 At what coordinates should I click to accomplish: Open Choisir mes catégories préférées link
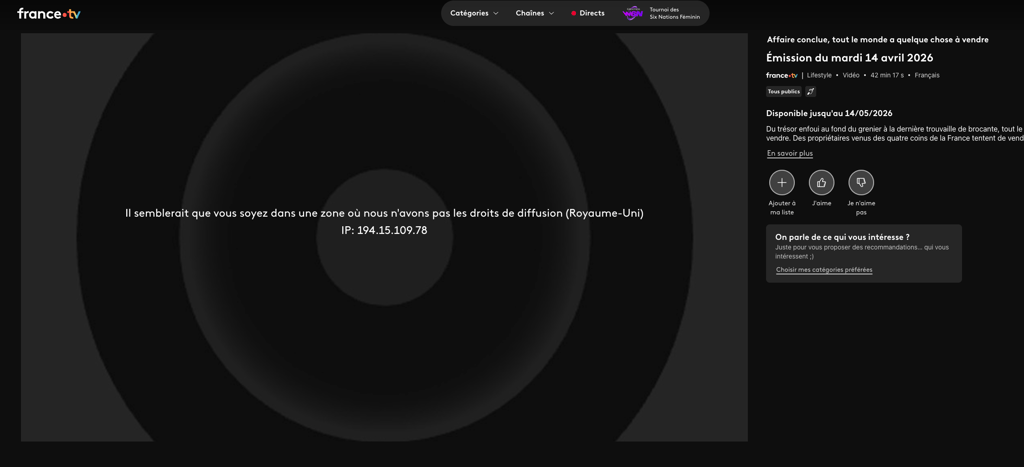(824, 270)
